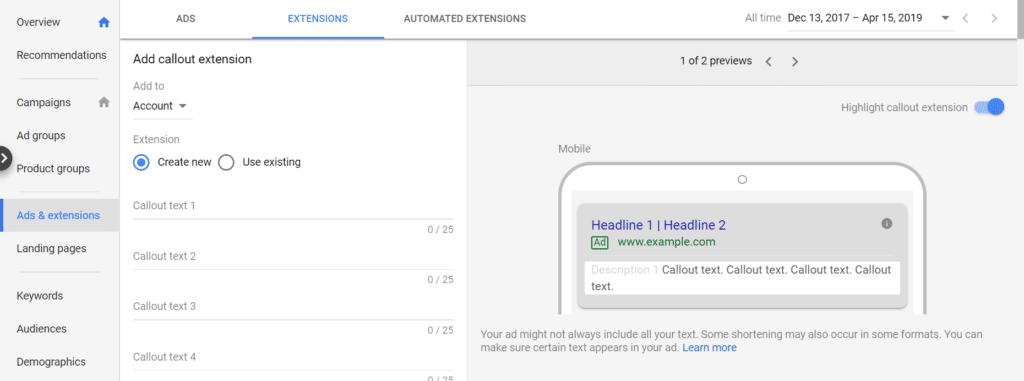Show the next ad preview
This screenshot has height=381, width=1024.
click(x=795, y=61)
